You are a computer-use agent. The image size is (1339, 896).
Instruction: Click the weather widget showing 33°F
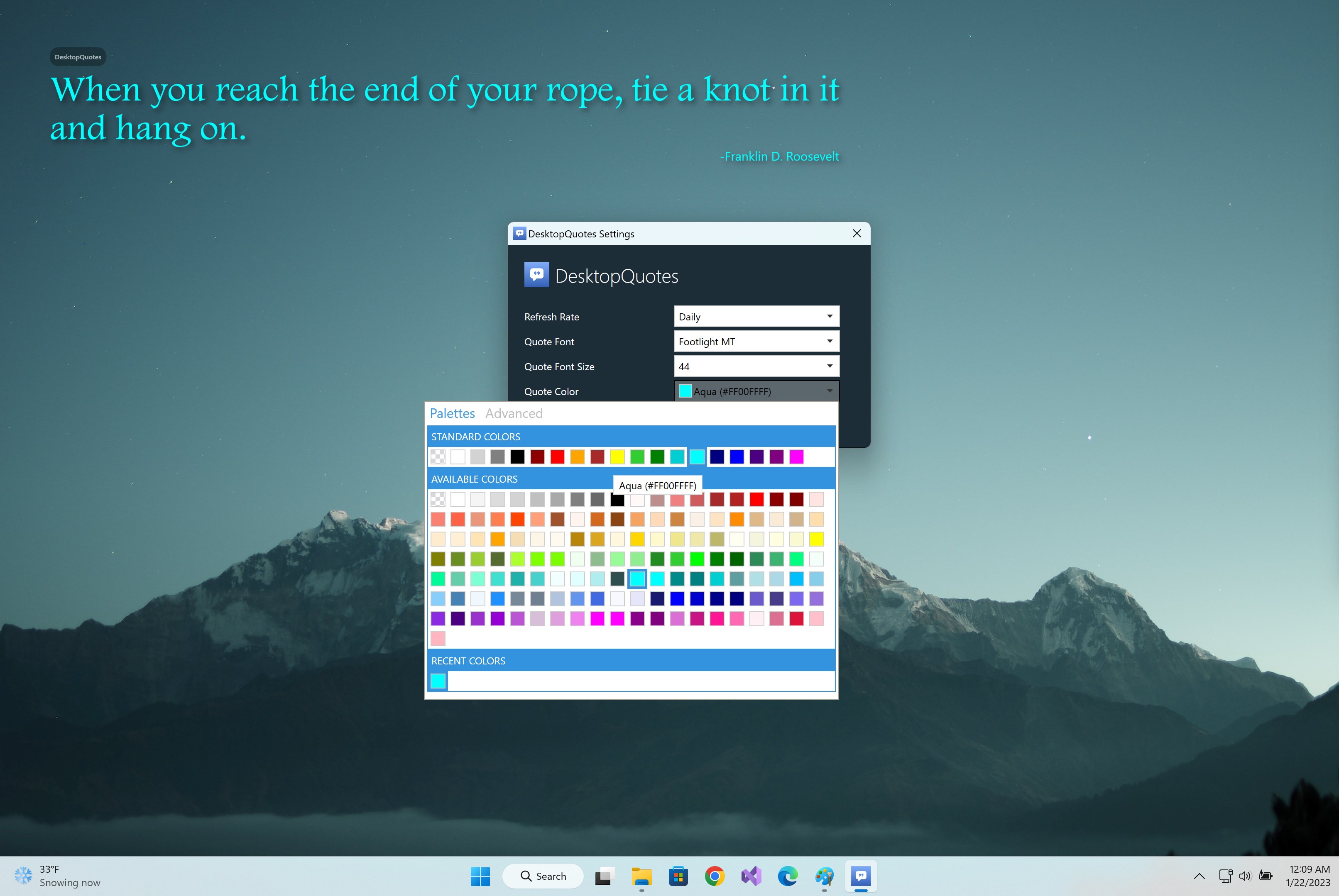click(51, 875)
